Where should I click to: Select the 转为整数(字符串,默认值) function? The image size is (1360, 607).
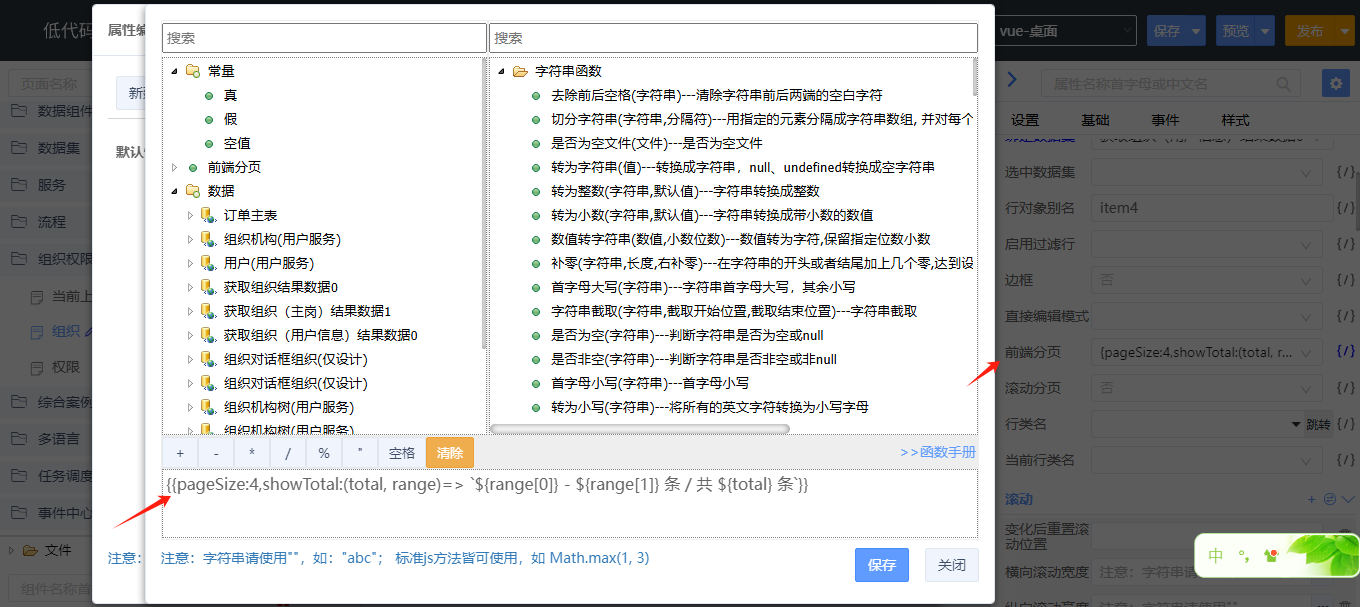point(685,191)
